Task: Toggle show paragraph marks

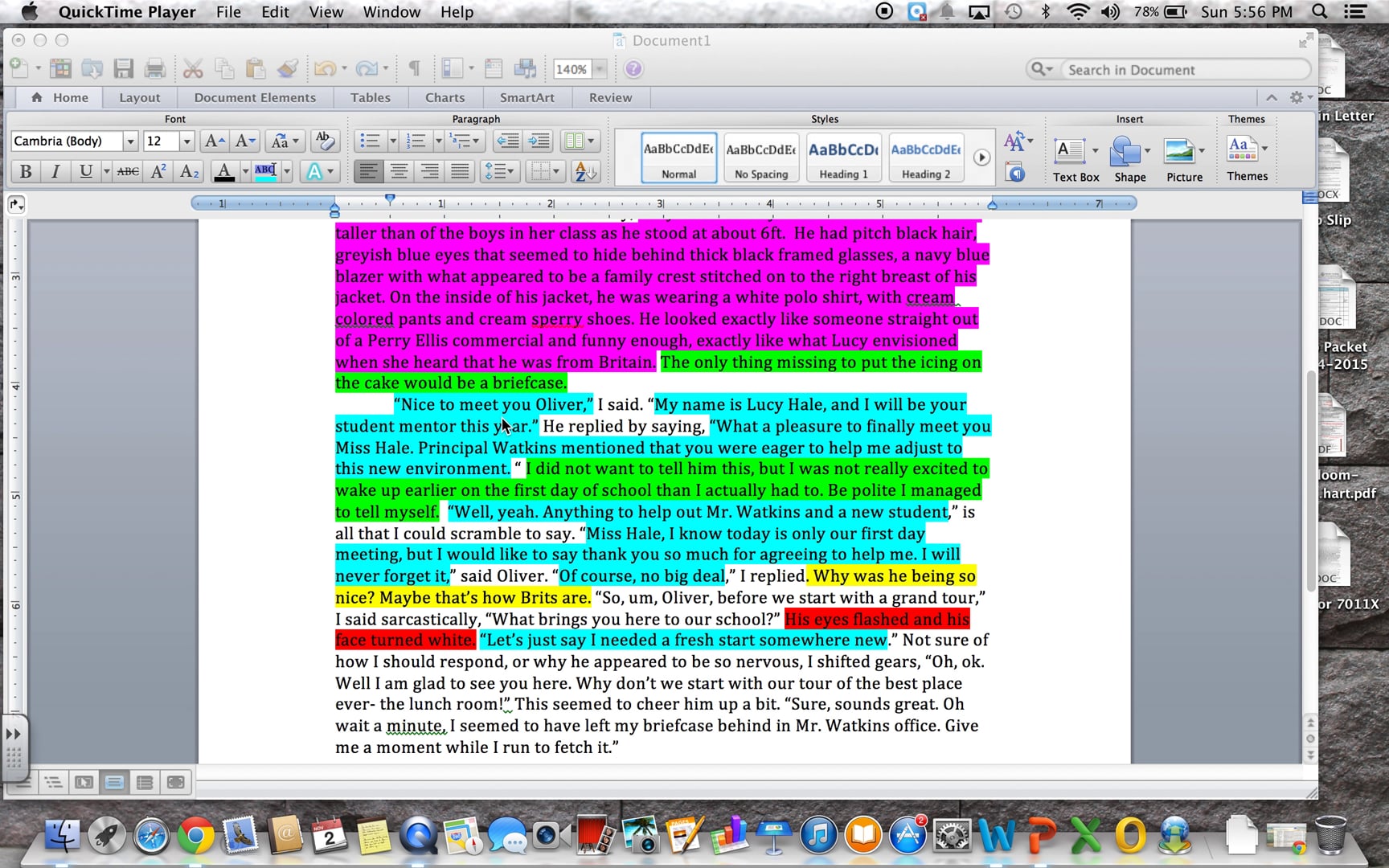Action: 414,69
